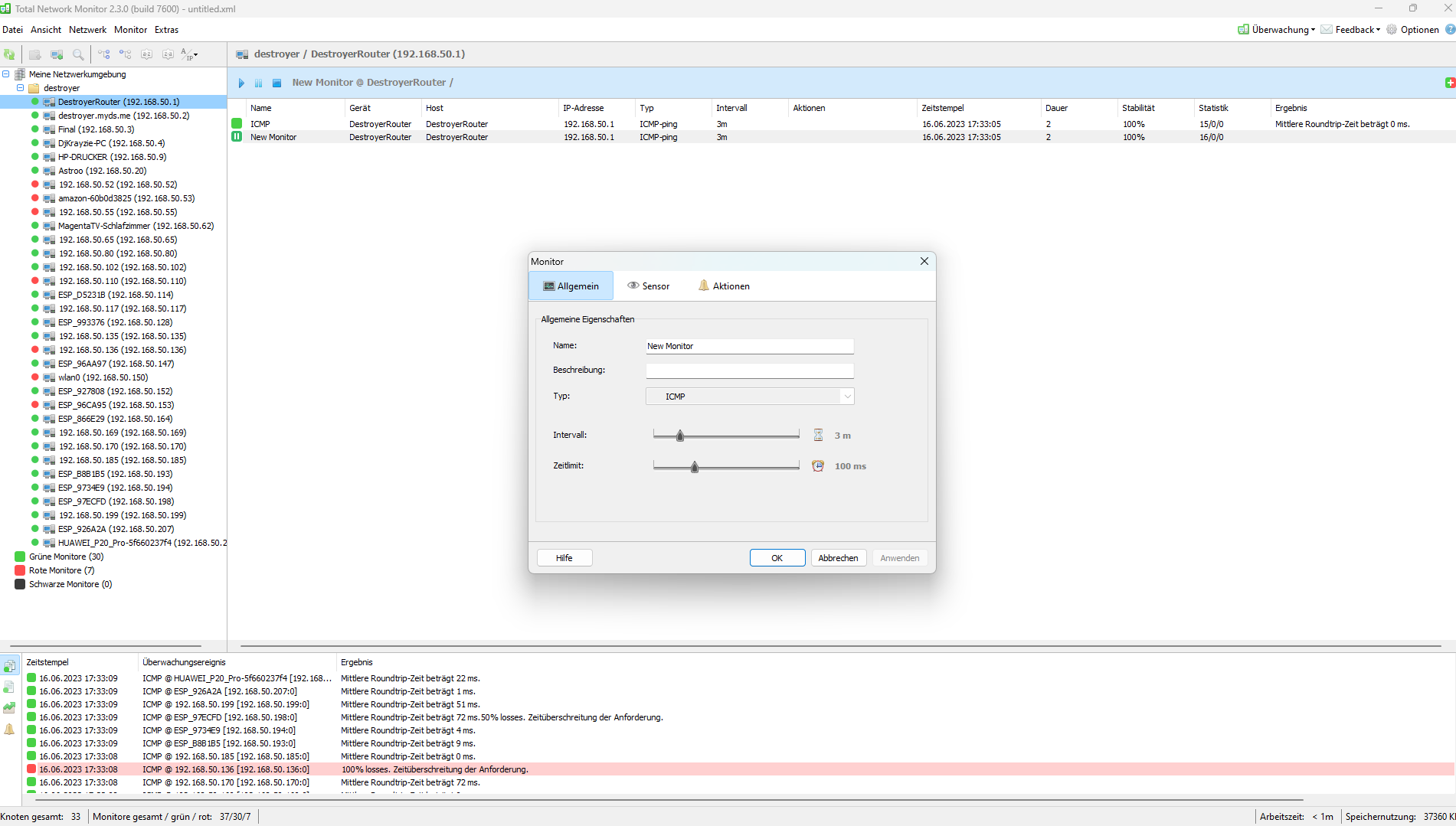Click the add group folder toolbar icon
Screen dimensions: 1456x826
coord(35,54)
